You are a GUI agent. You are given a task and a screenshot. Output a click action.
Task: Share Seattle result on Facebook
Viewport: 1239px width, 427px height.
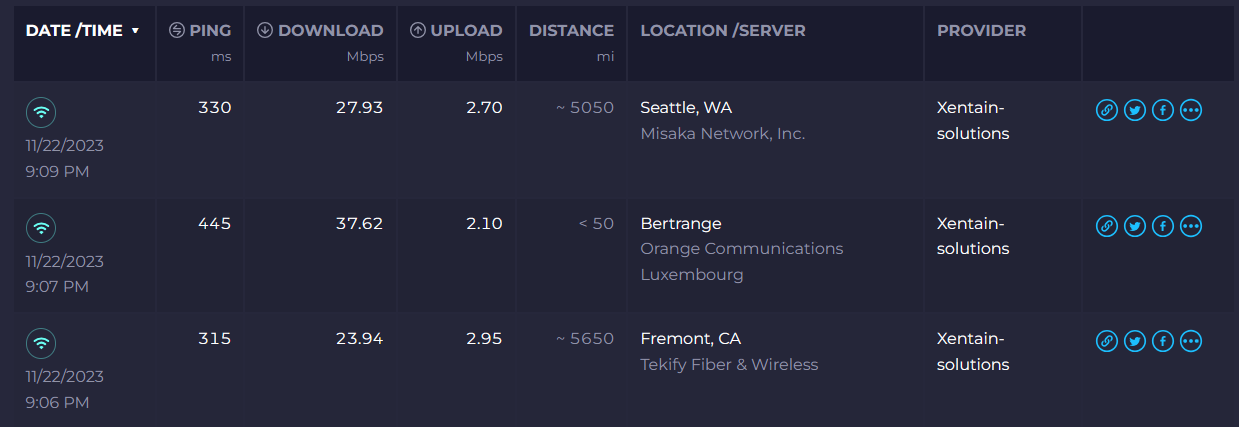pos(1162,111)
